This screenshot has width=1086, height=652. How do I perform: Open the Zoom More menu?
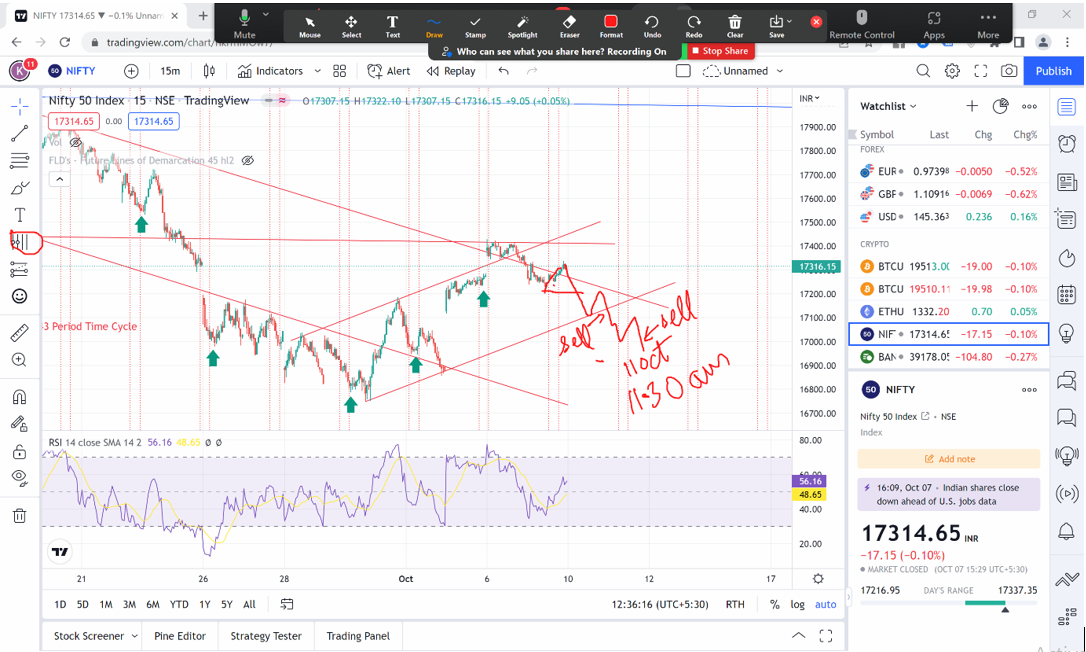click(x=988, y=25)
